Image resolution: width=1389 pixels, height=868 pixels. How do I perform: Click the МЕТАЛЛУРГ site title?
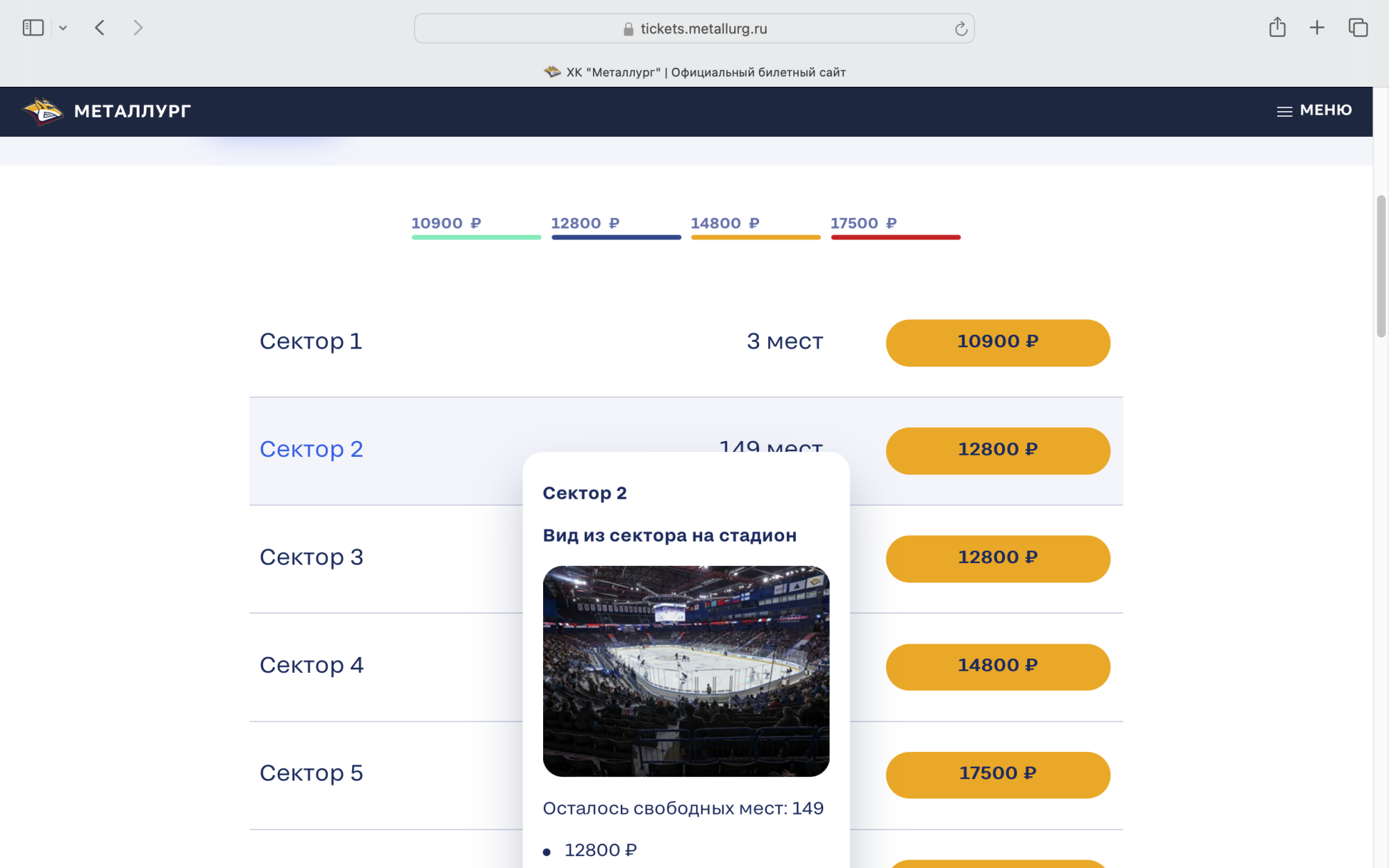pos(132,111)
